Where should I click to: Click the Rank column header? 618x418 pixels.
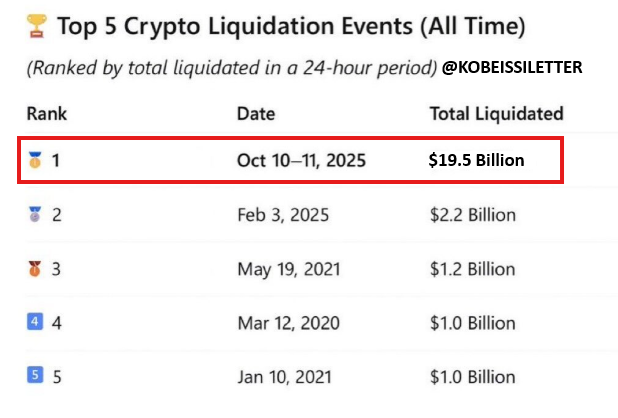pos(46,113)
